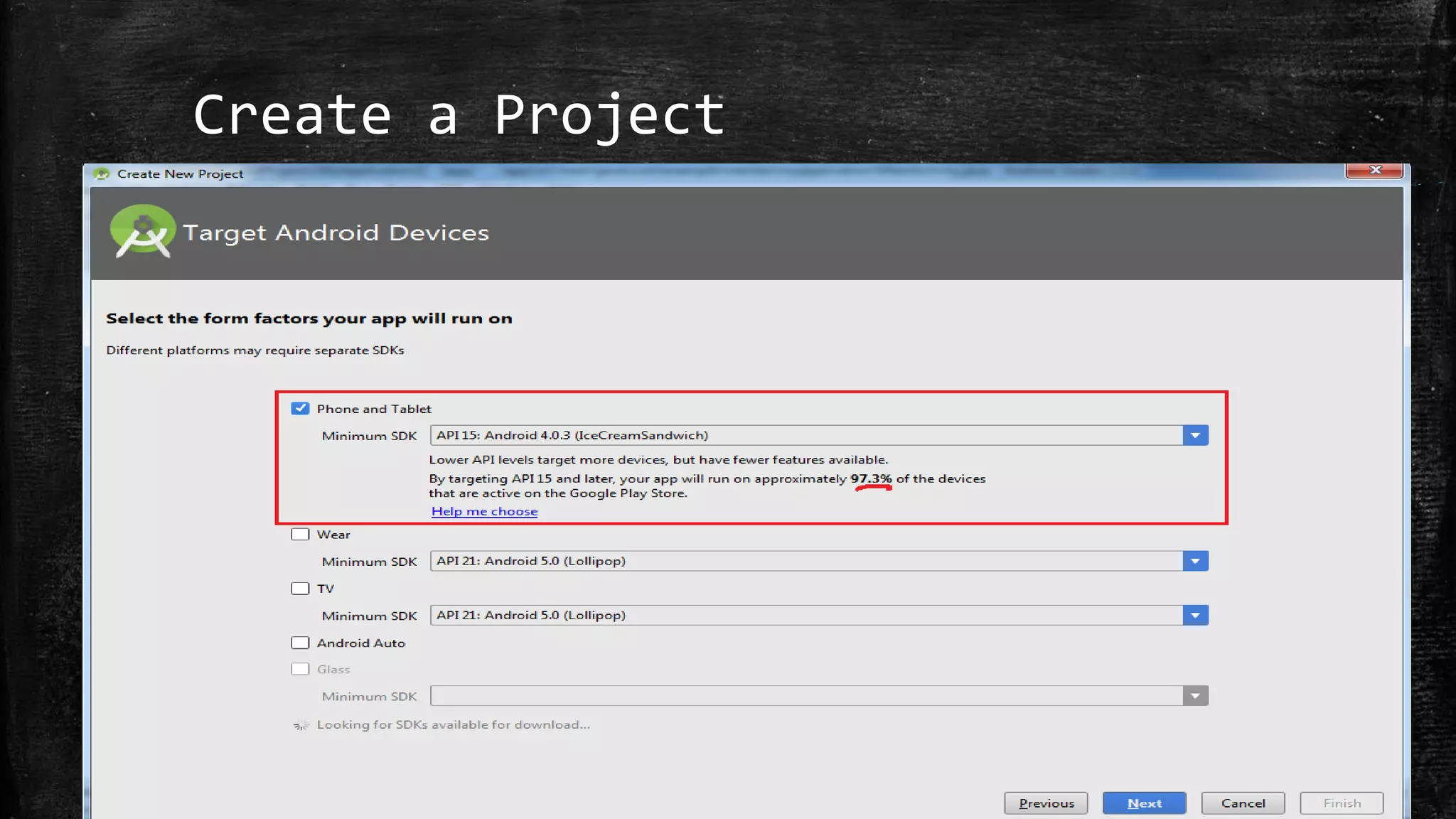The image size is (1456, 819).
Task: Click the small Android icon in the title bar
Action: point(102,173)
